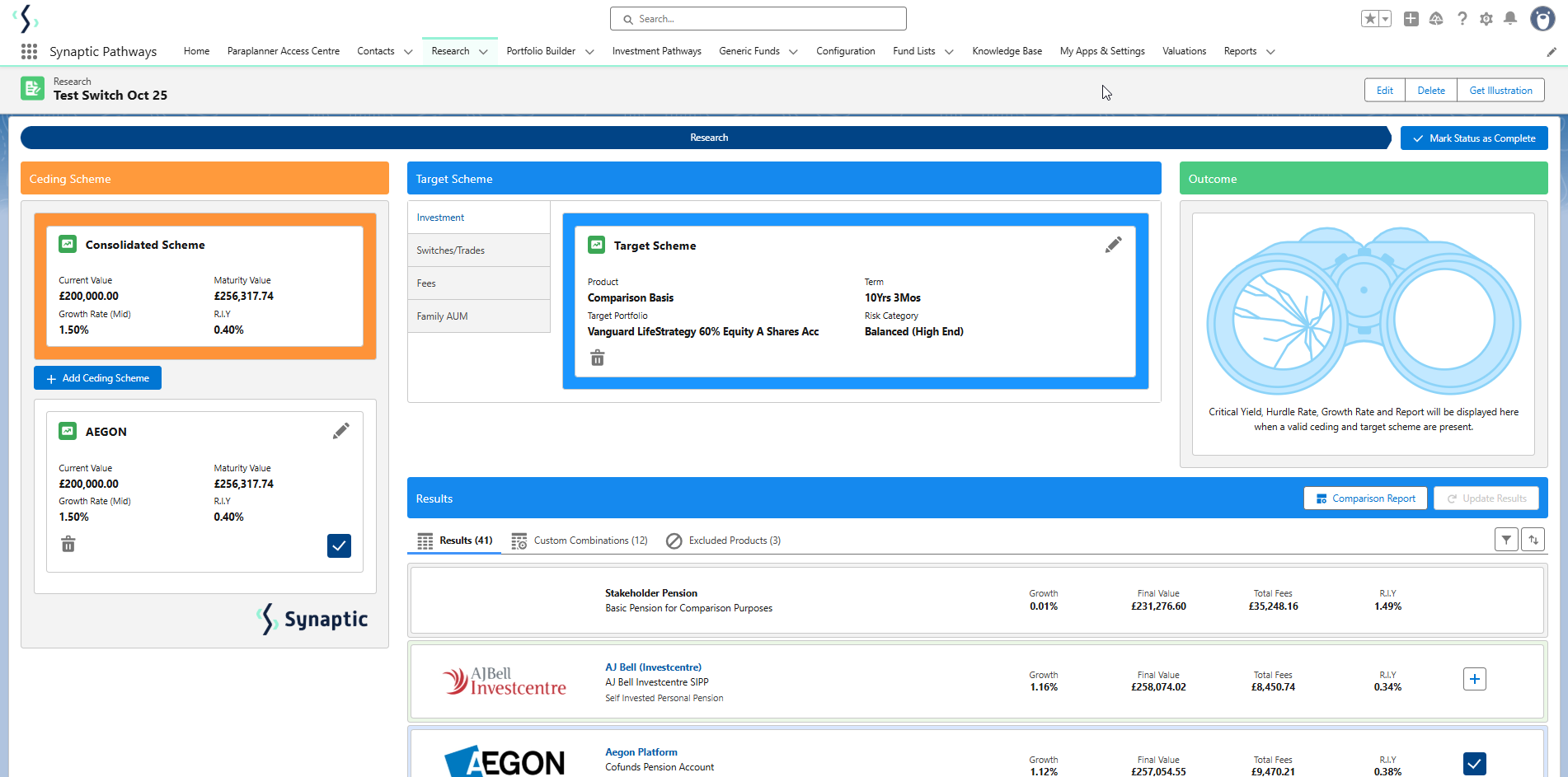This screenshot has width=1568, height=777.
Task: Open the Knowledge Base tab
Action: coord(1007,51)
